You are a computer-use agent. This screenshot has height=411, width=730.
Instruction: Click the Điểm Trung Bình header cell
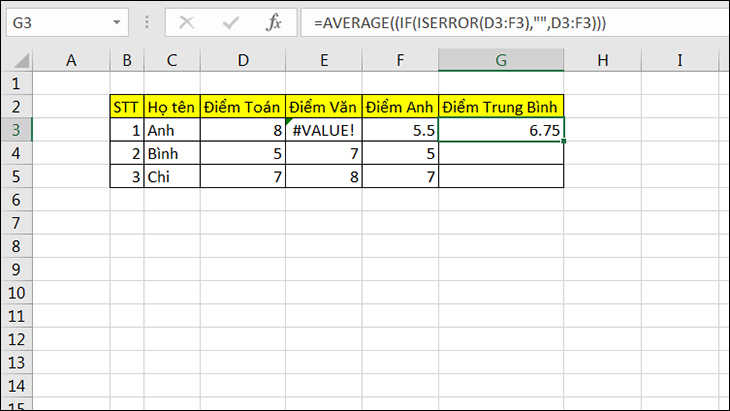(501, 107)
